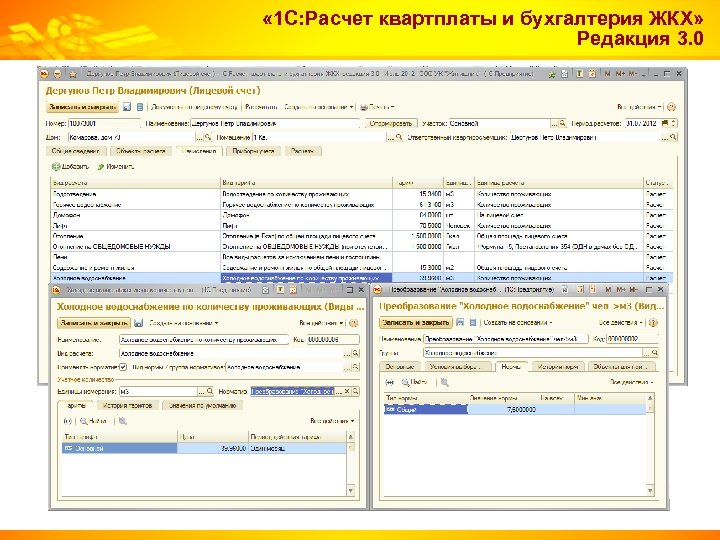The image size is (720, 540).
Task: Select the 'Лифт' row in accruals table
Action: (x=361, y=225)
